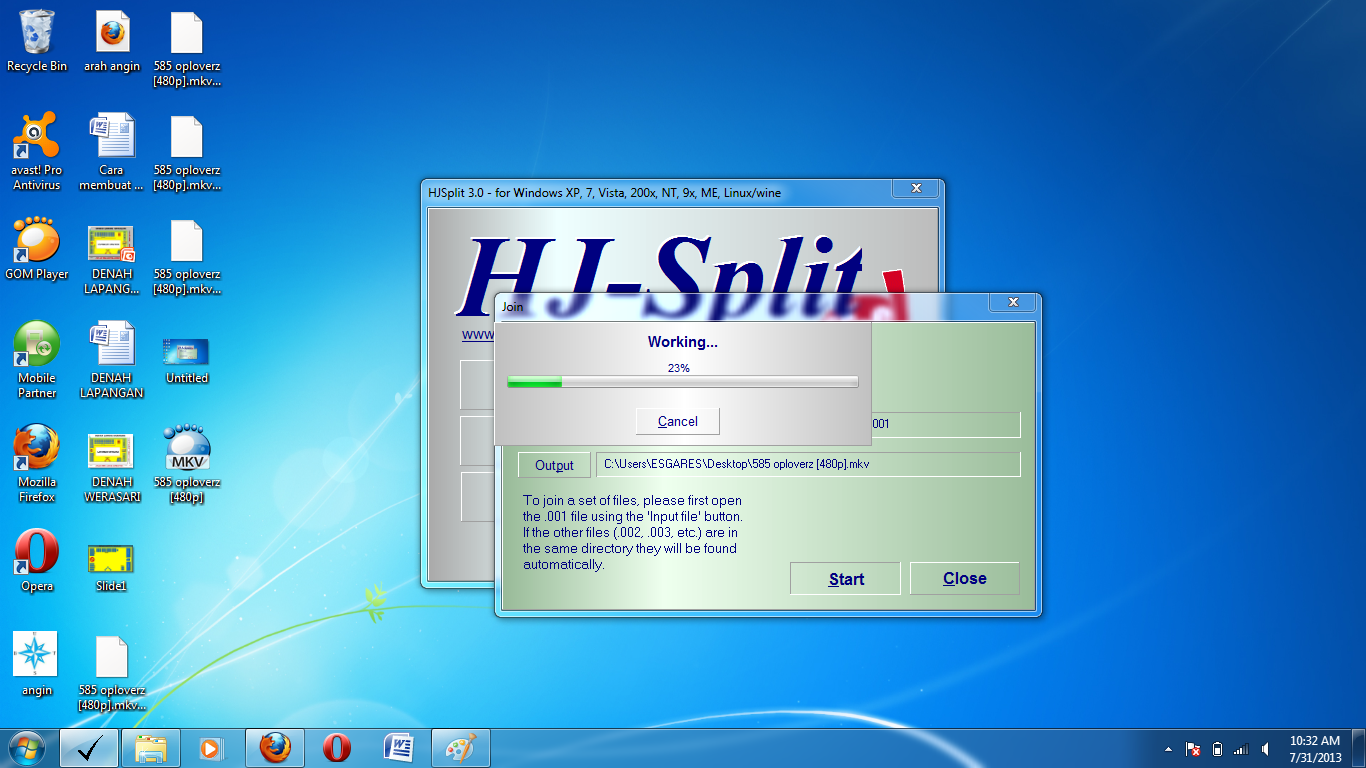Switch to Microsoft Word in the taskbar
The width and height of the screenshot is (1366, 768).
(399, 748)
